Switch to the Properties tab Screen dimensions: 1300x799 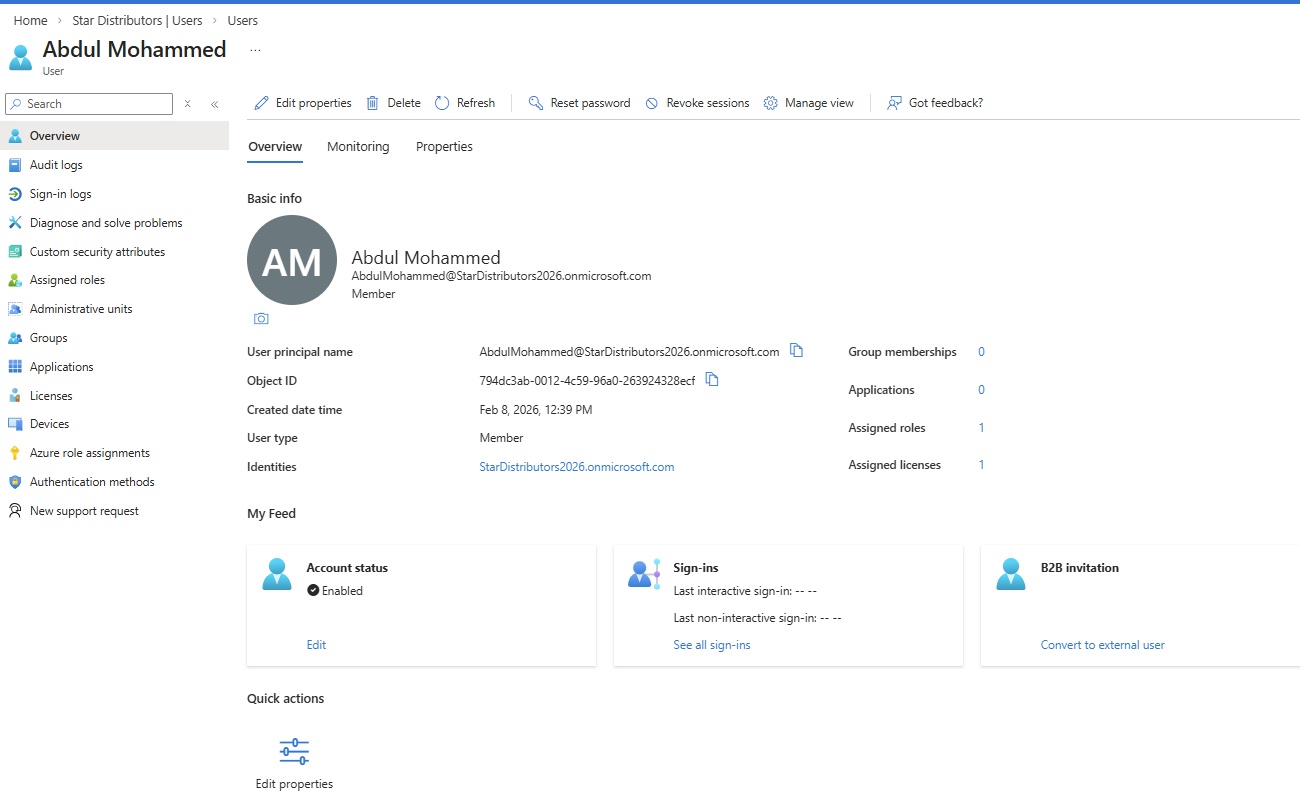point(444,147)
